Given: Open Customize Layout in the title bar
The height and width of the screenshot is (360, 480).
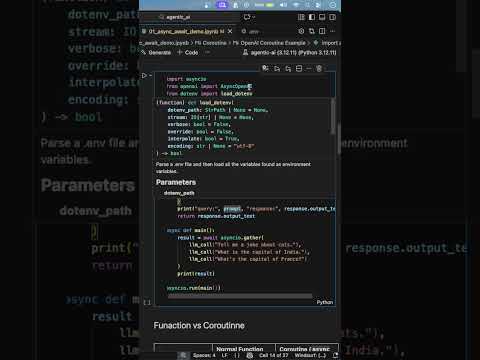Looking at the screenshot, I should pos(301,17).
